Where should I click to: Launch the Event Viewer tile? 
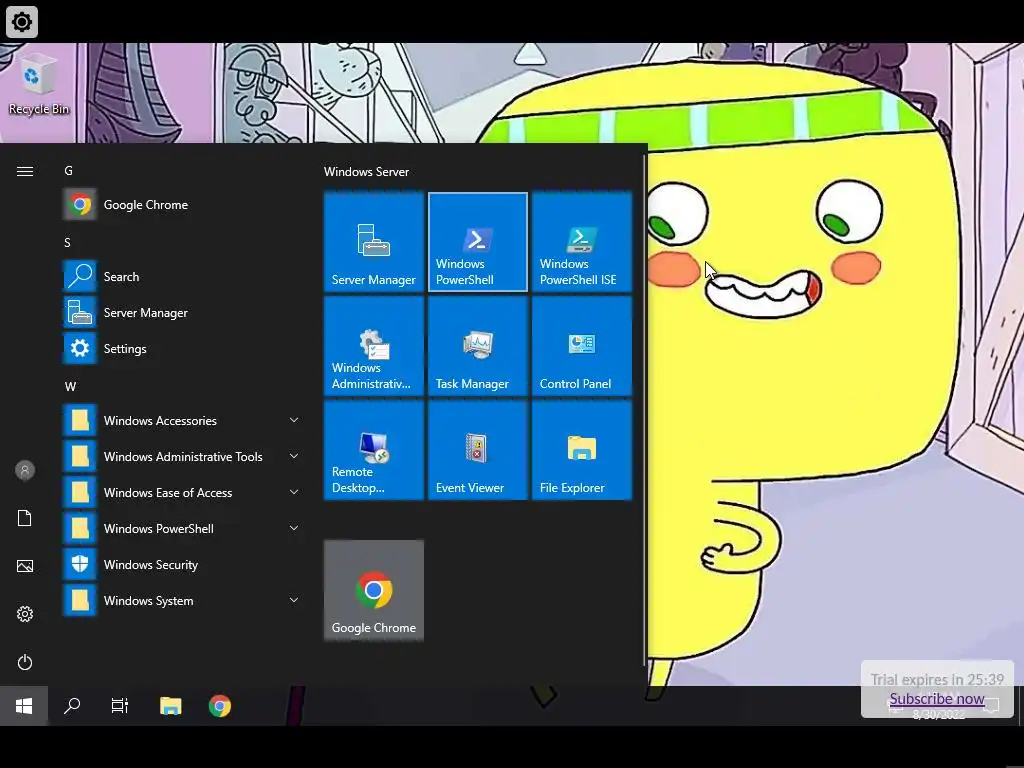(x=477, y=450)
